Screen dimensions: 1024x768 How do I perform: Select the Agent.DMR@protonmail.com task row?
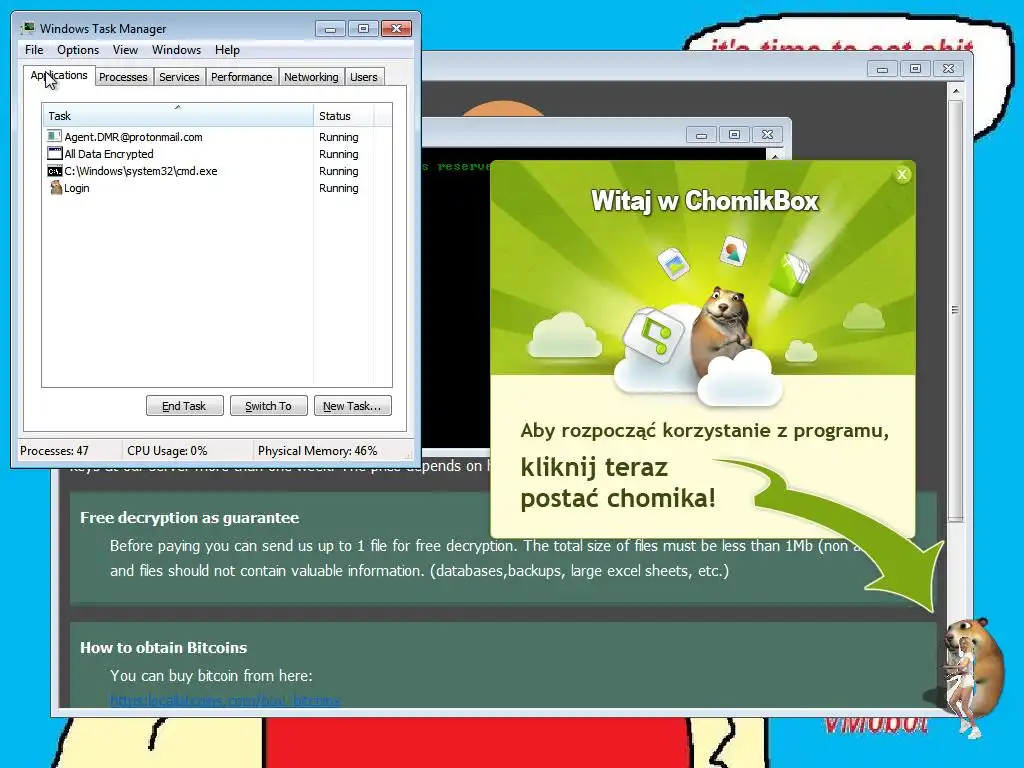coord(217,136)
